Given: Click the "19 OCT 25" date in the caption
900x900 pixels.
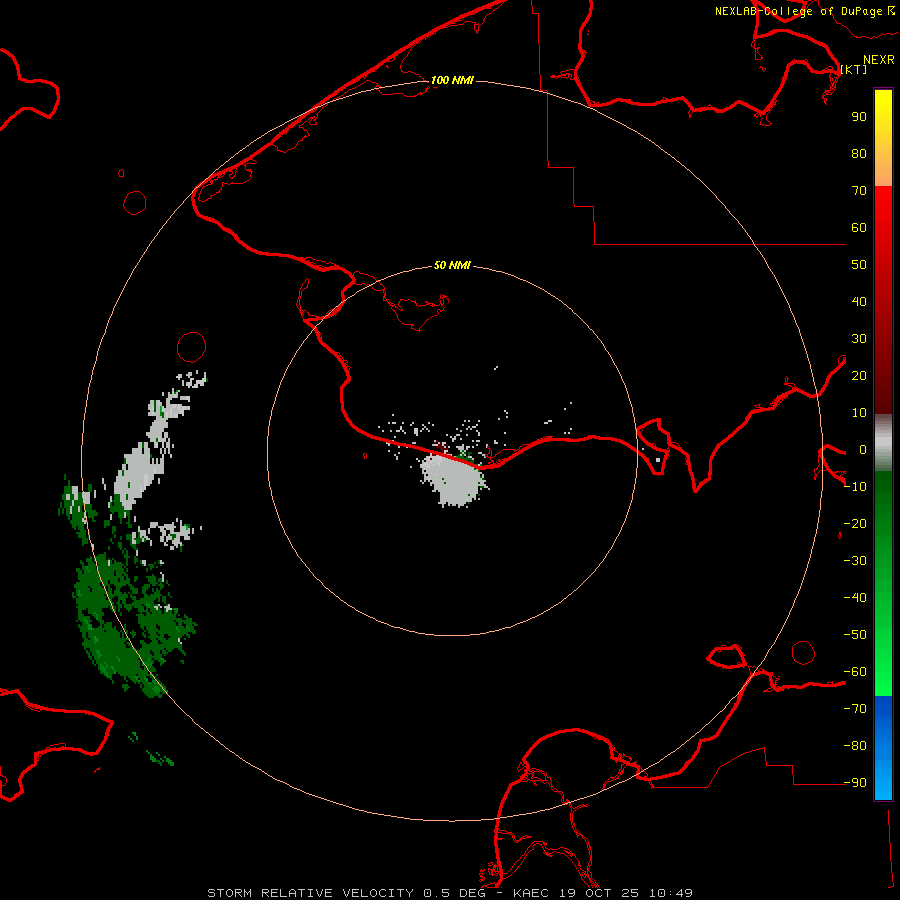Looking at the screenshot, I should pyautogui.click(x=599, y=893).
